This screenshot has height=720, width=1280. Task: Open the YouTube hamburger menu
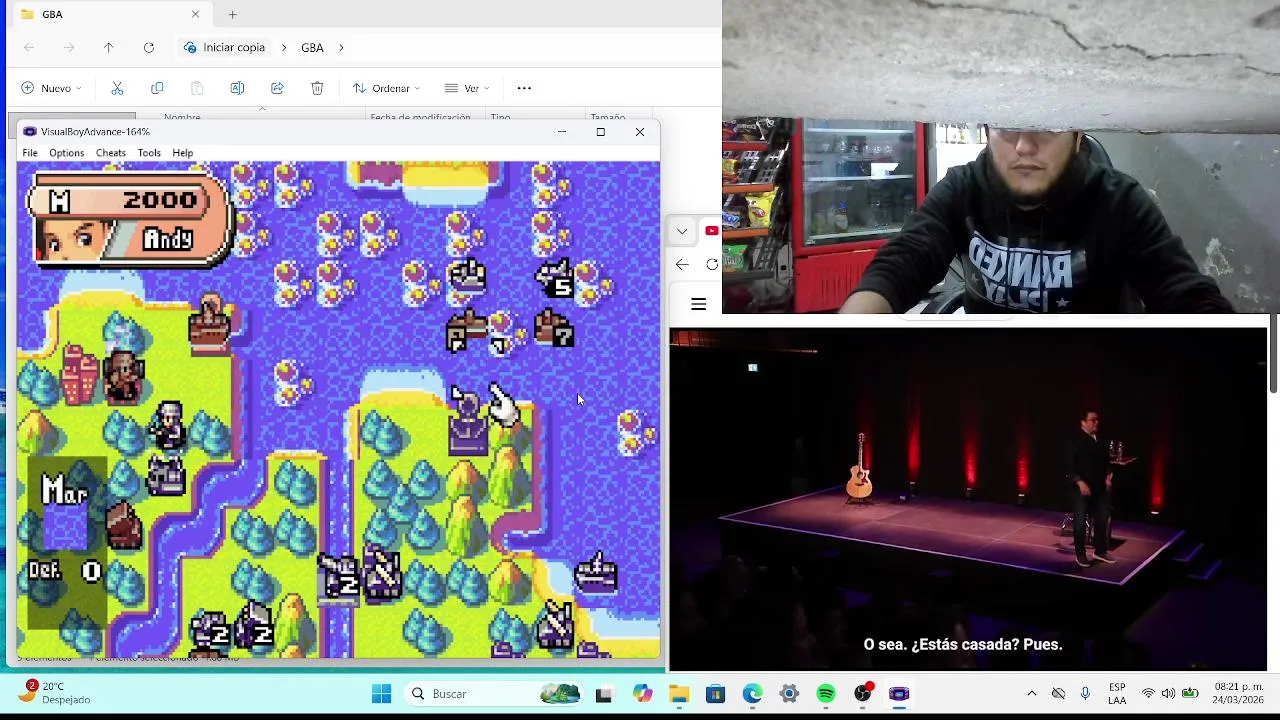click(x=699, y=304)
